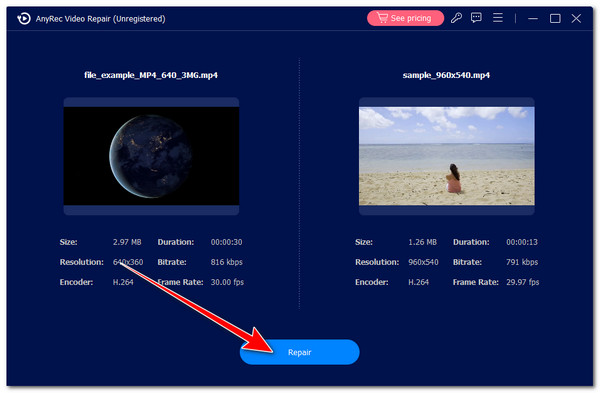Click the beach sample video thumbnail
This screenshot has width=600, height=393.
coord(447,156)
